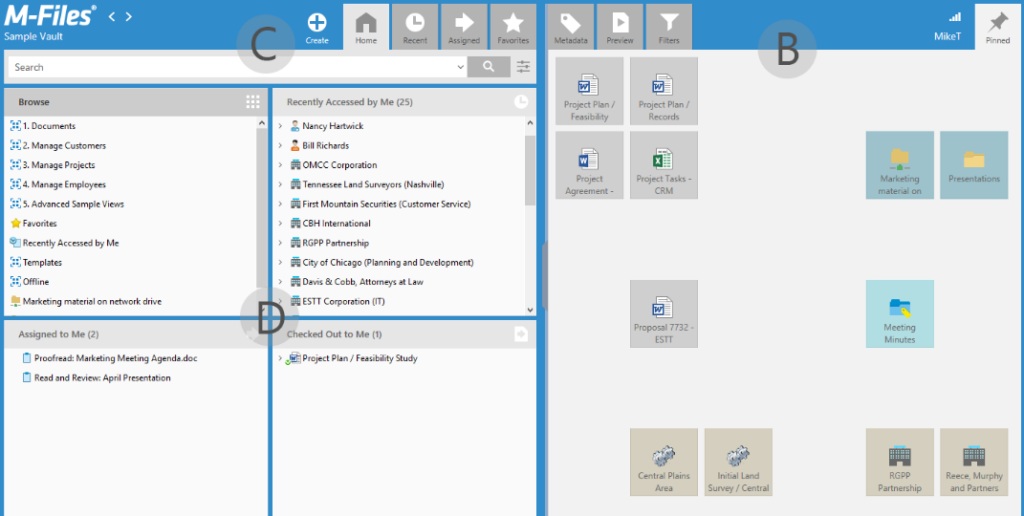Open the 4. Manage Employees view
The height and width of the screenshot is (516, 1024).
coord(58,185)
